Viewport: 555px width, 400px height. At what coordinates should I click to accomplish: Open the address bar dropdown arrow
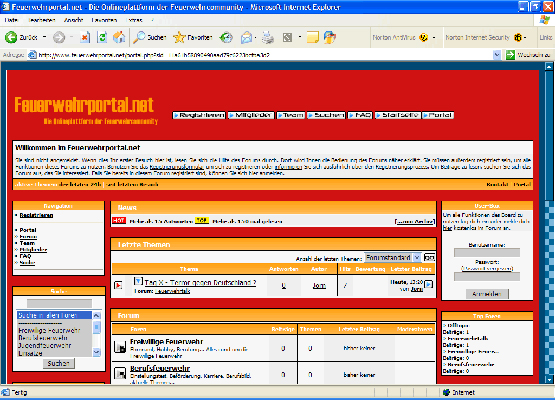(x=497, y=55)
